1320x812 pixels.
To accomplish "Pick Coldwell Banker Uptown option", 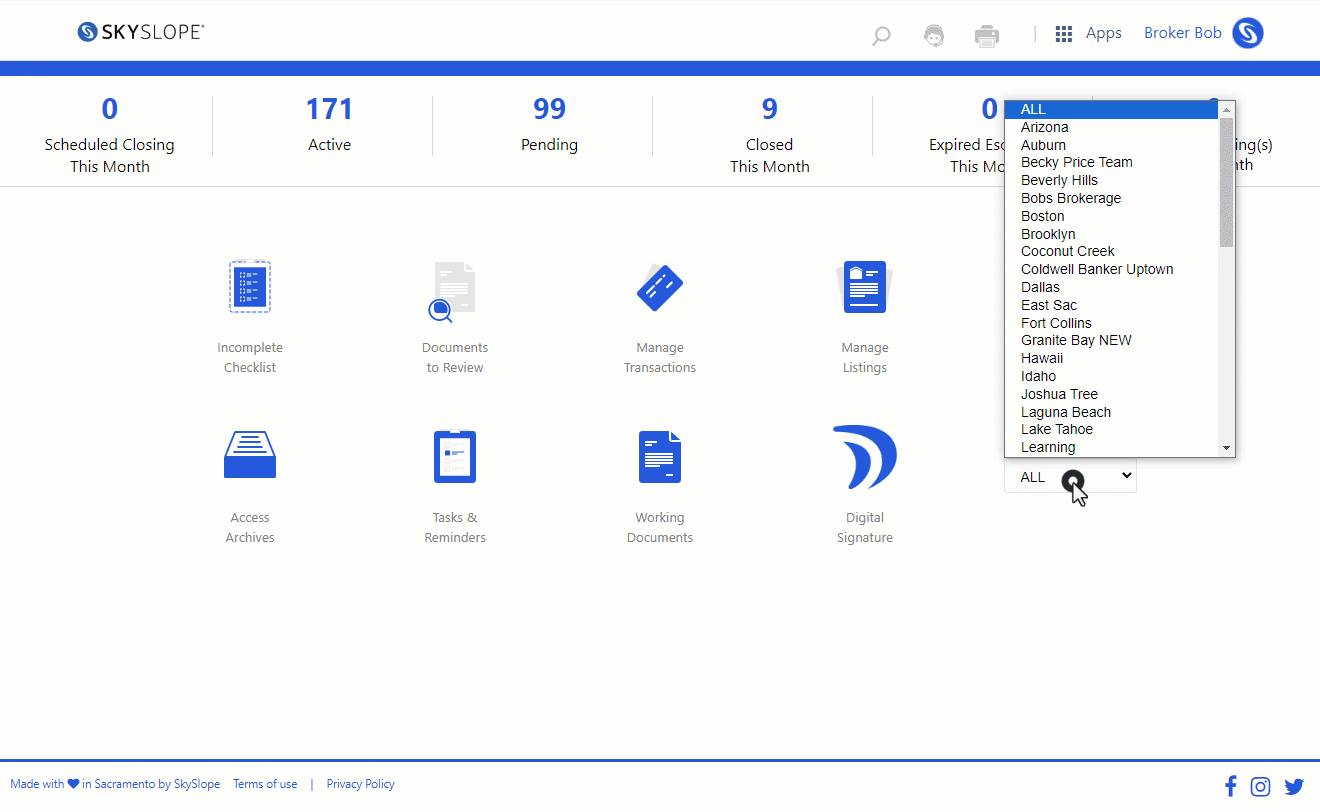I will [1112, 269].
